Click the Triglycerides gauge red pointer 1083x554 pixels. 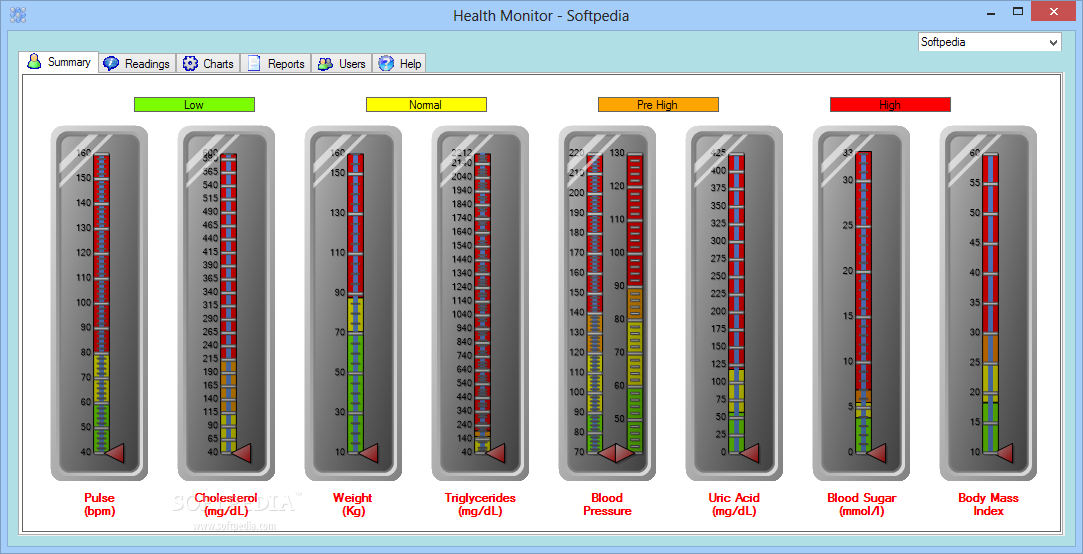[497, 452]
